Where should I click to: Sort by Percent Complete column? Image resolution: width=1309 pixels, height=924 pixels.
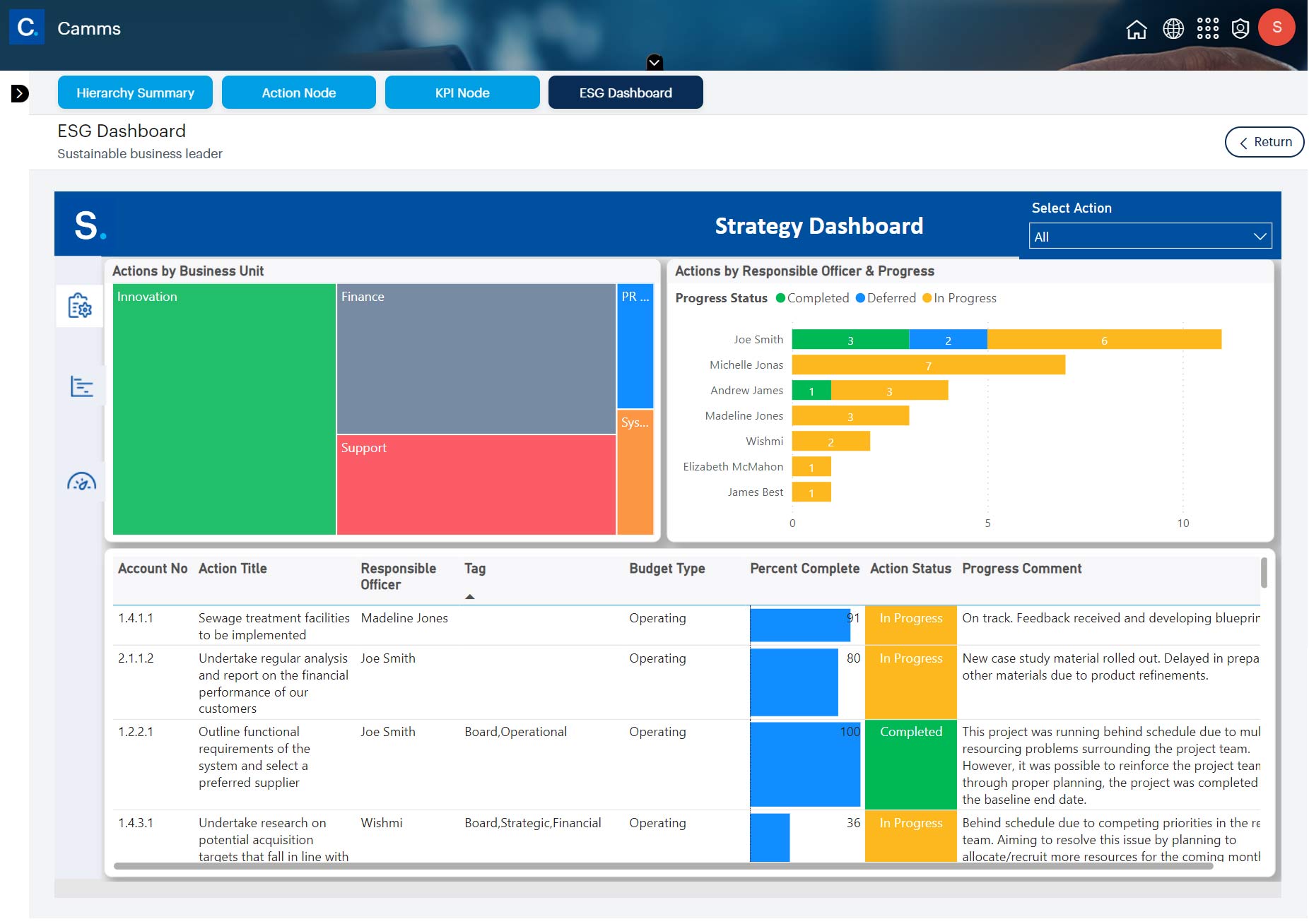(804, 569)
